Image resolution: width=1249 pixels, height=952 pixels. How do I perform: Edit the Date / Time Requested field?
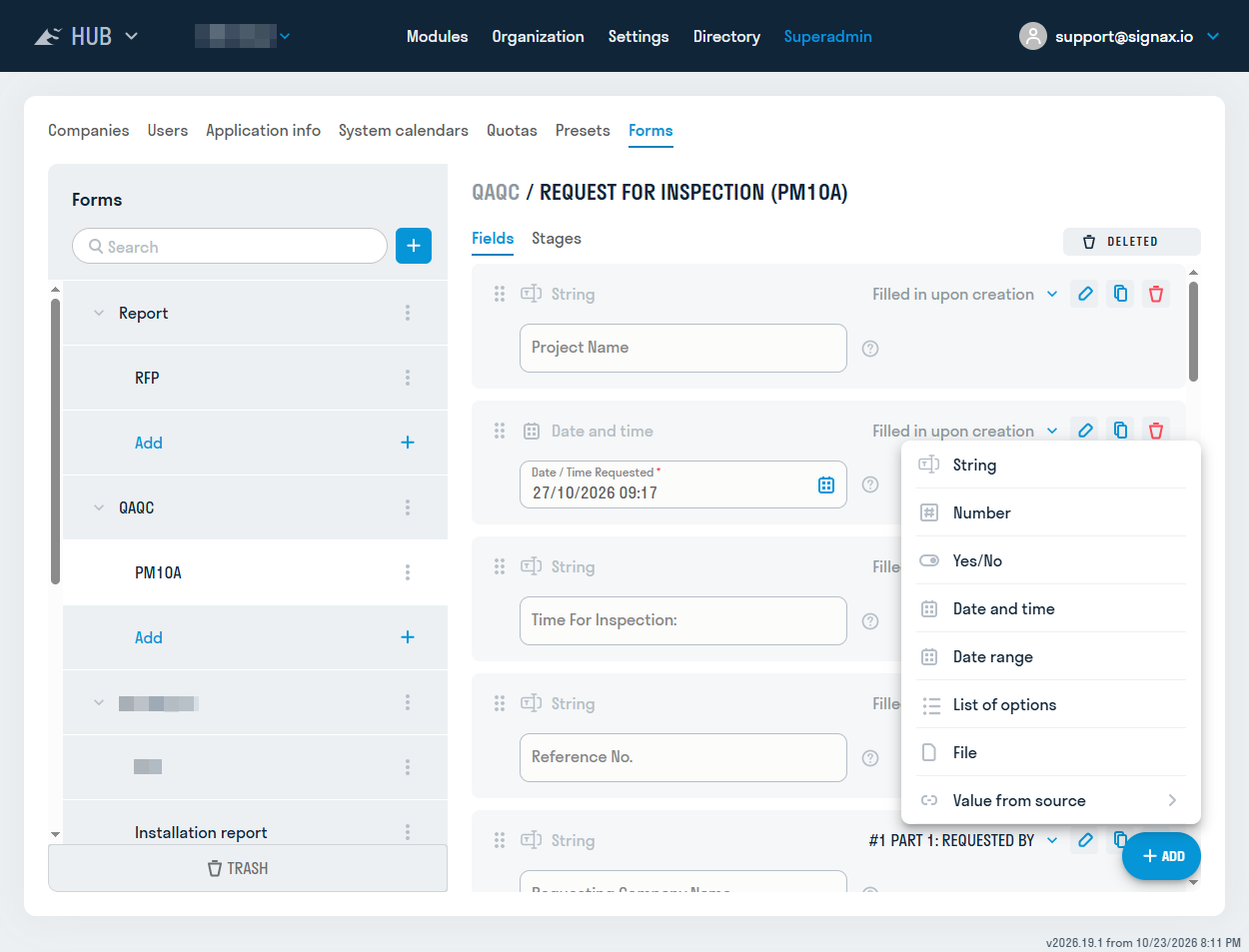[x=1085, y=431]
